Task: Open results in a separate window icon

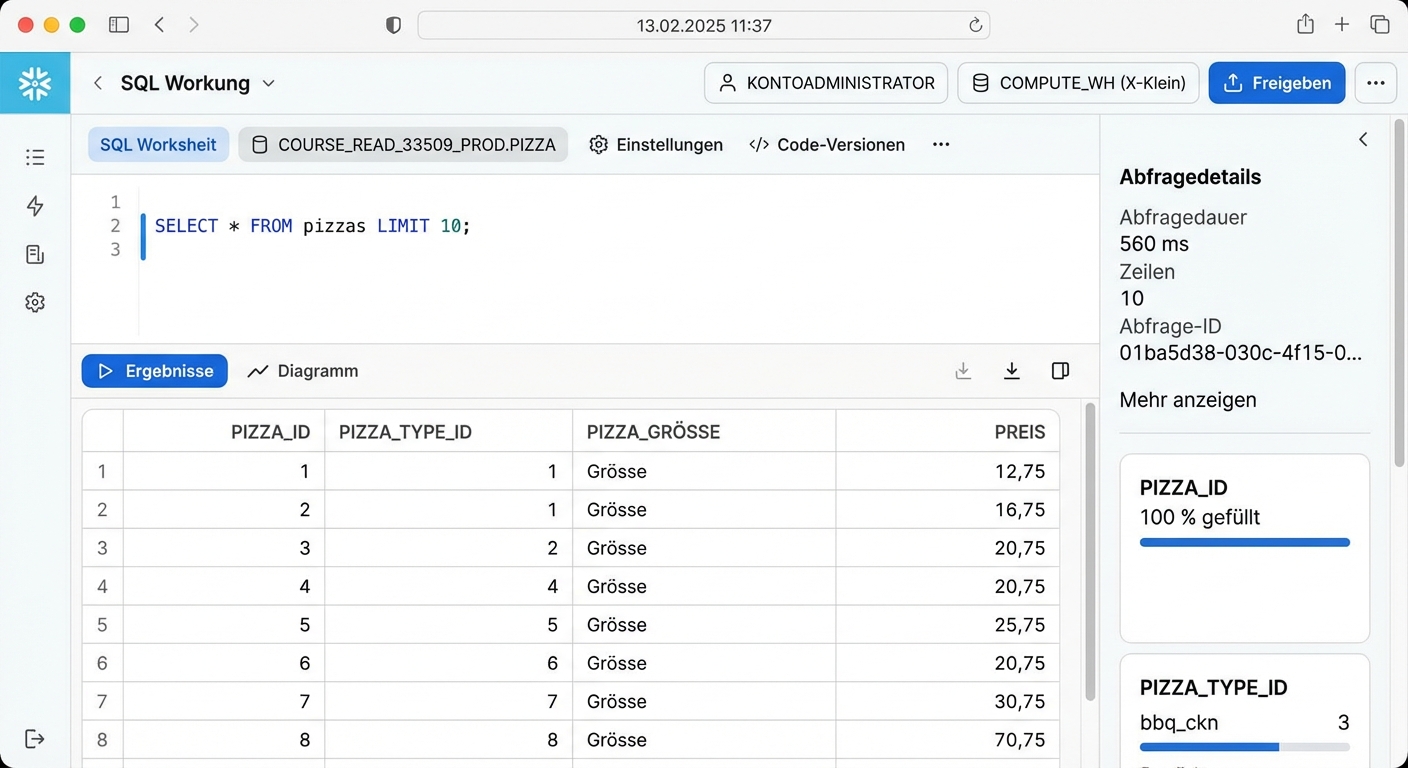Action: click(1060, 370)
